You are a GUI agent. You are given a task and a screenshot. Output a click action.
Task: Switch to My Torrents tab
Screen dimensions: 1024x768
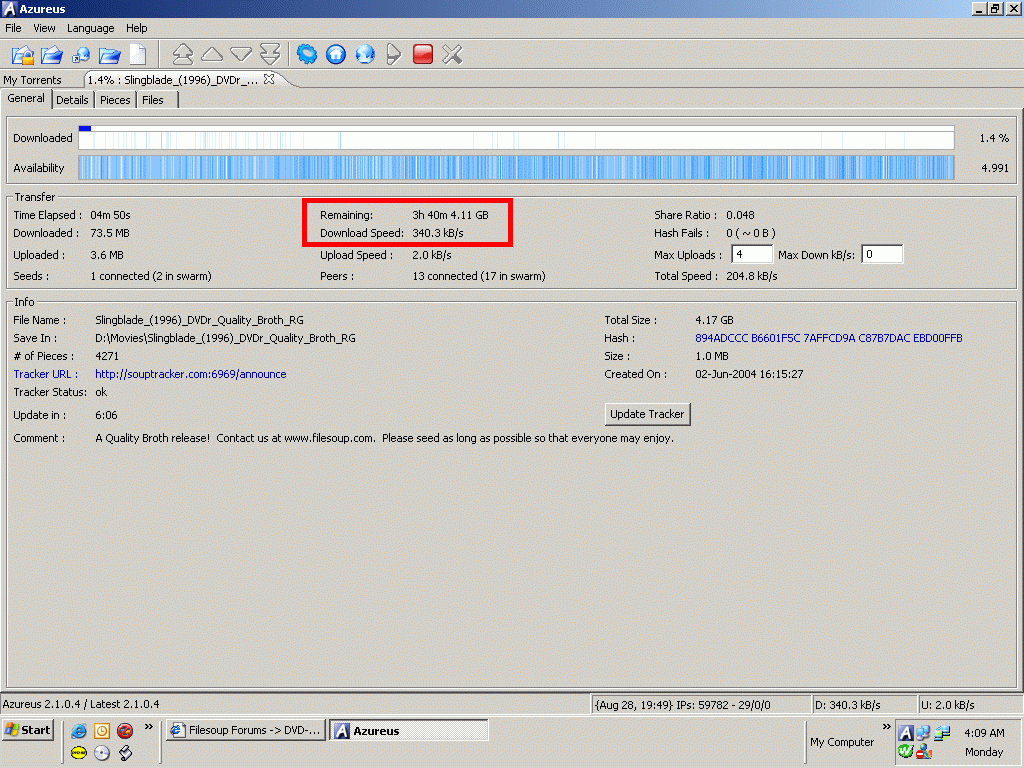click(x=33, y=80)
